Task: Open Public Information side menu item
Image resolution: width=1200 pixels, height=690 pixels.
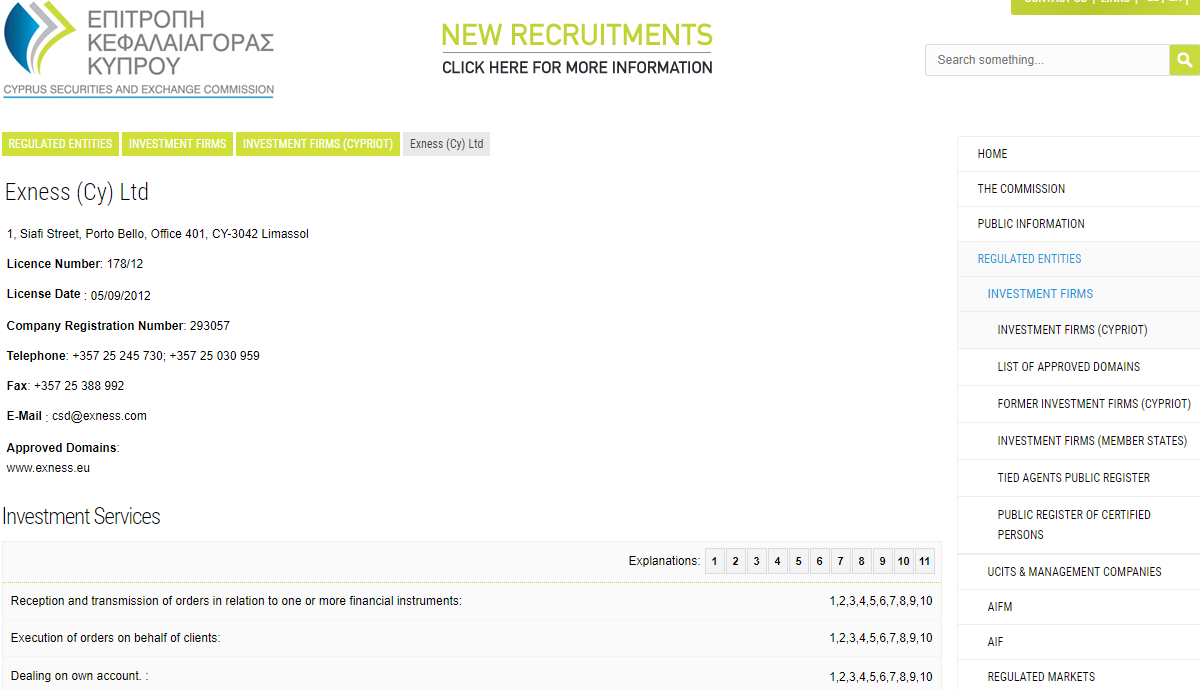Action: [1078, 224]
